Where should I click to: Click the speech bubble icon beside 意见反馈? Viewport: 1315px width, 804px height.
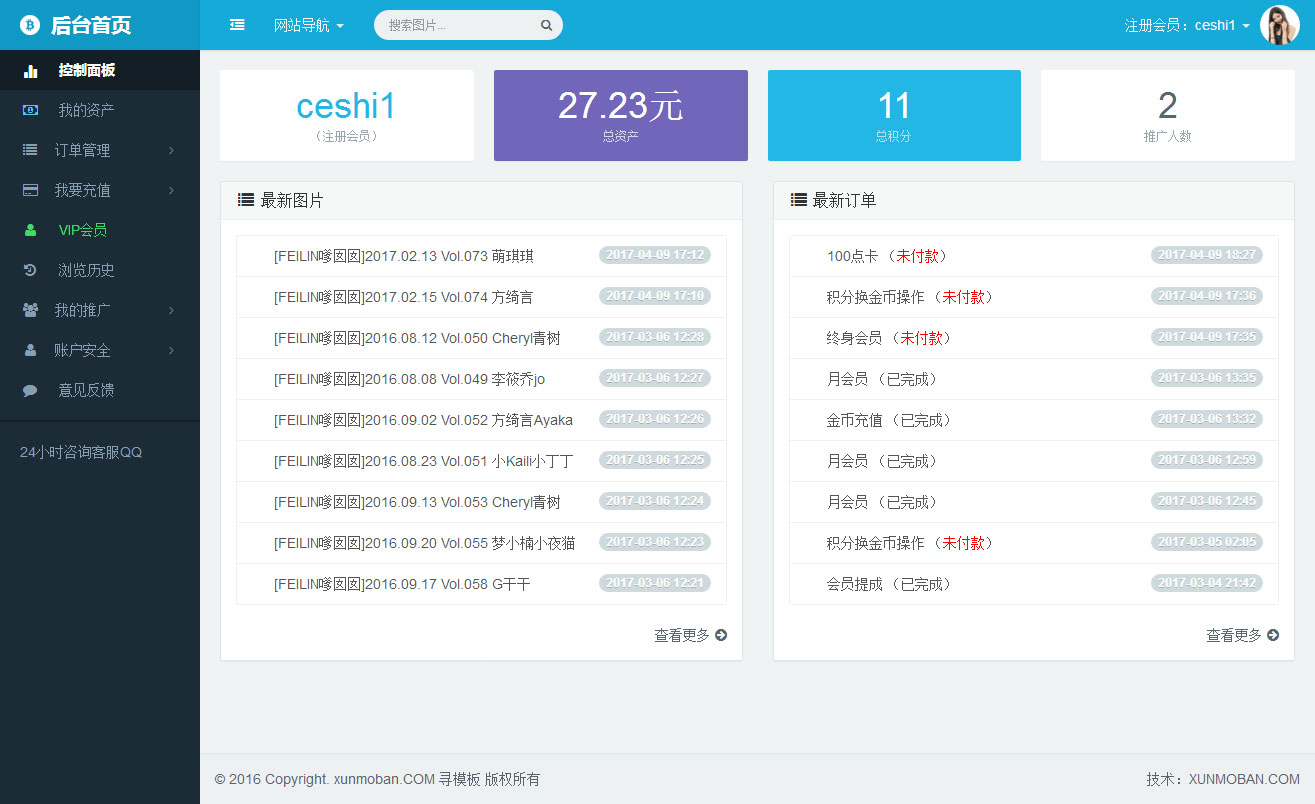coord(31,390)
